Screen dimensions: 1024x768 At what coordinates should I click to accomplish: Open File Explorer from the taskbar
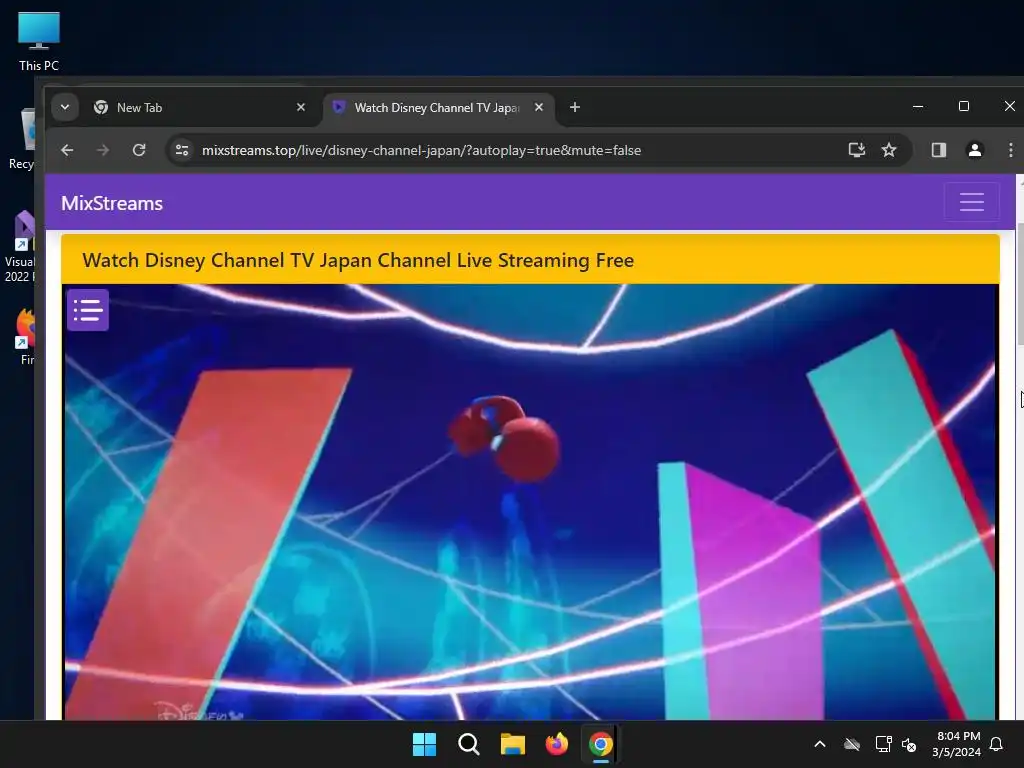pyautogui.click(x=513, y=744)
